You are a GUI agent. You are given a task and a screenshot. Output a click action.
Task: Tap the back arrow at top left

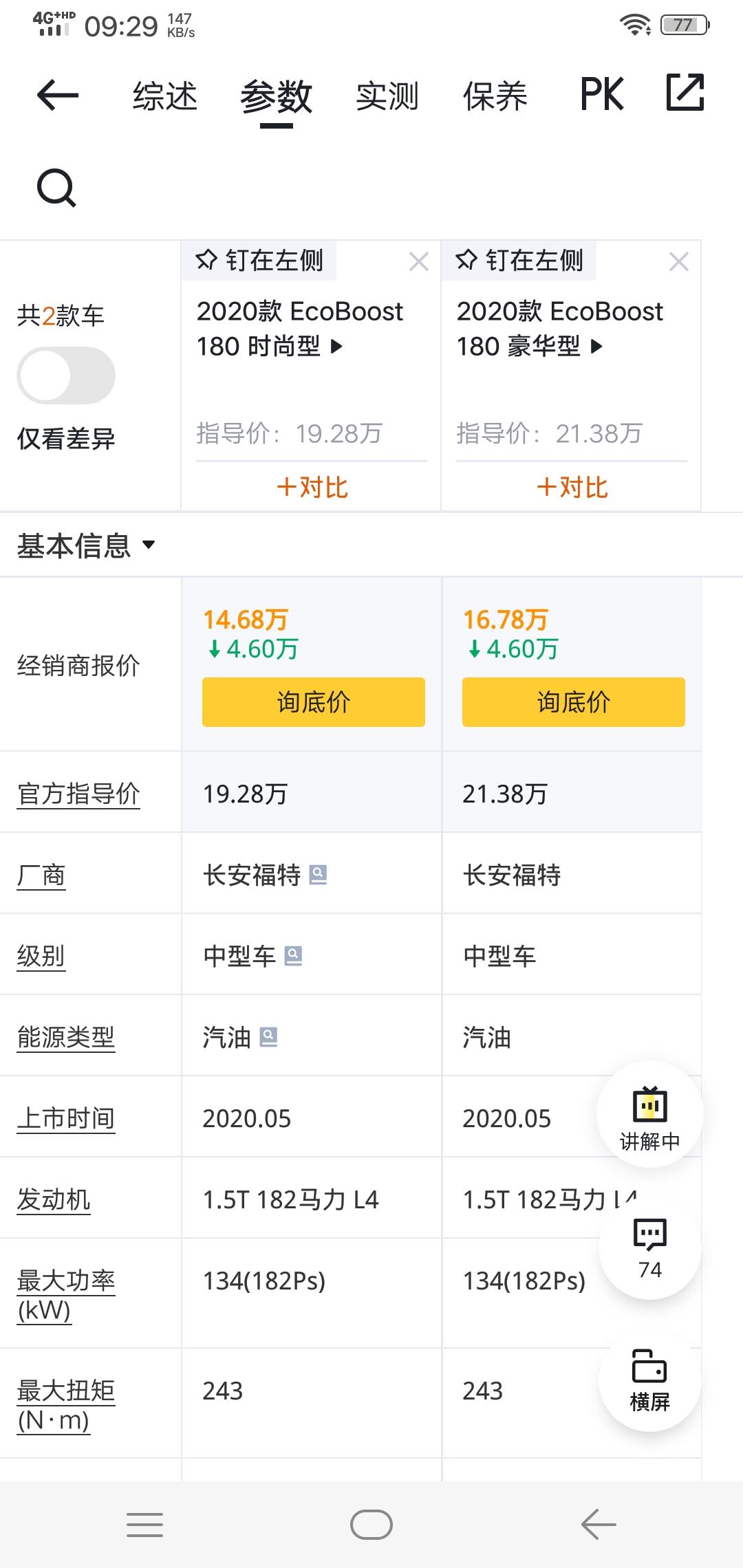(58, 95)
